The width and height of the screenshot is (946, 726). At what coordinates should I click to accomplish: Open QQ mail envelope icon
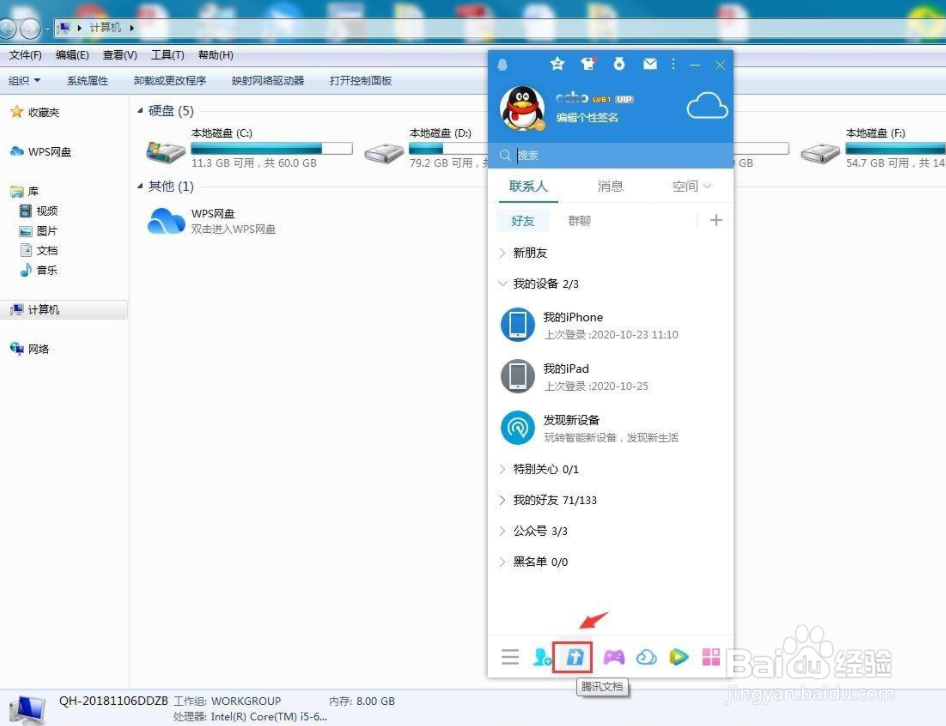(650, 64)
